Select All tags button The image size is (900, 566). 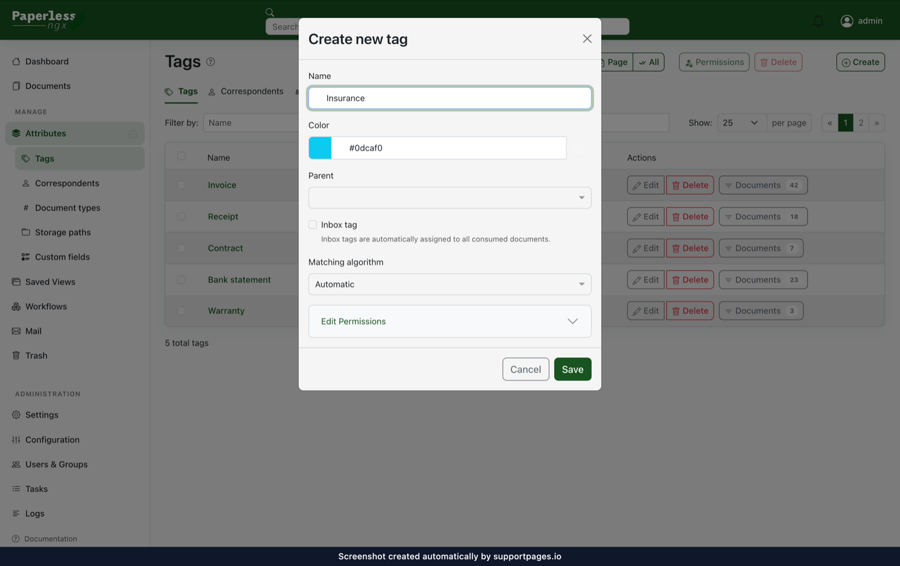pos(649,62)
